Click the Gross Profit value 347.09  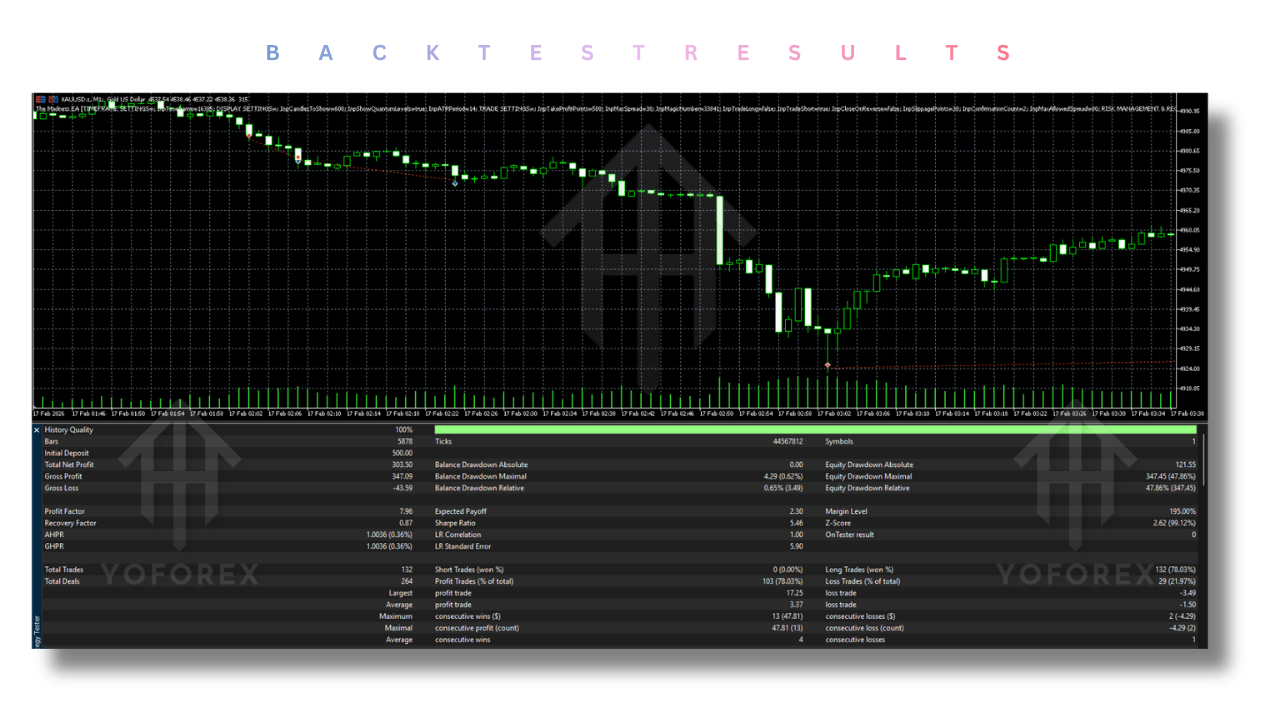click(x=402, y=476)
